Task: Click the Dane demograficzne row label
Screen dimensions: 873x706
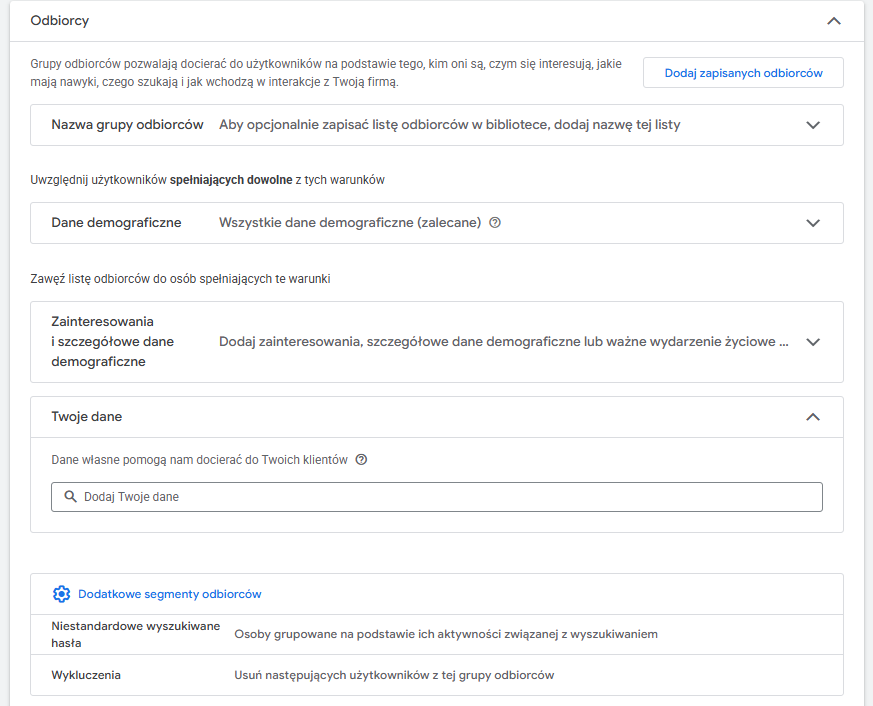Action: pos(116,223)
